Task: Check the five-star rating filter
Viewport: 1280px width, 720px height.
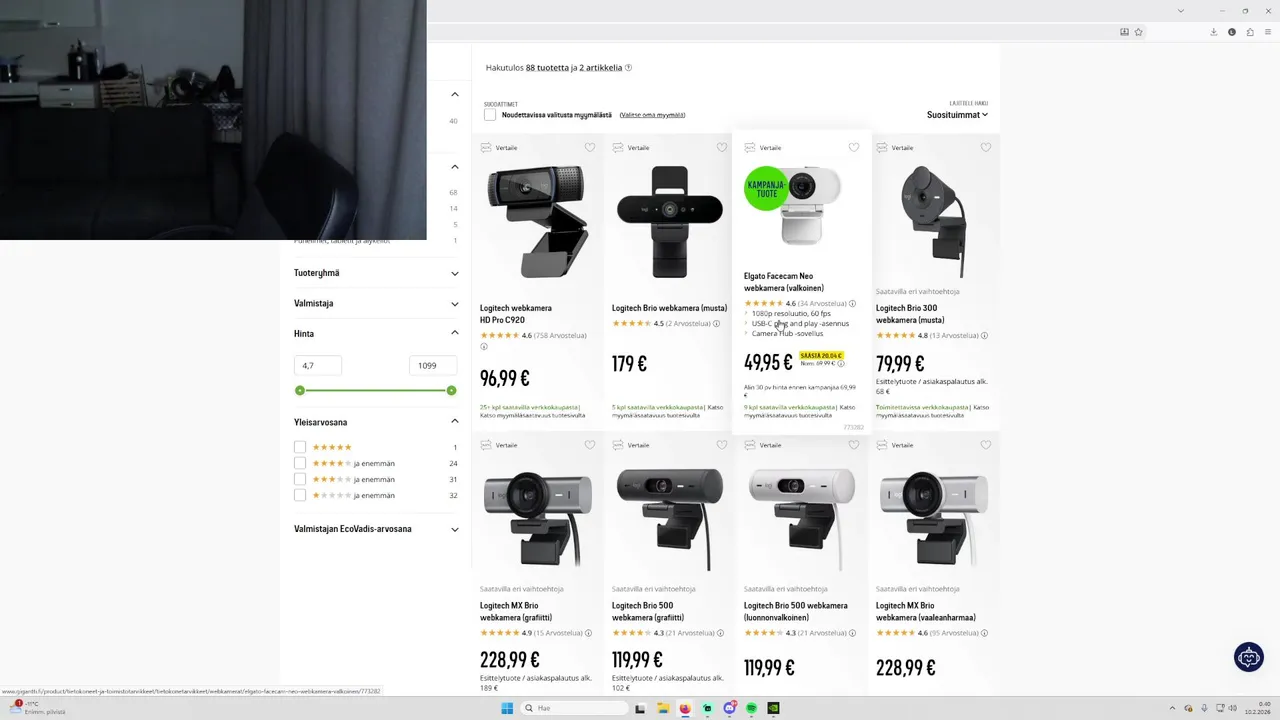Action: click(x=300, y=447)
